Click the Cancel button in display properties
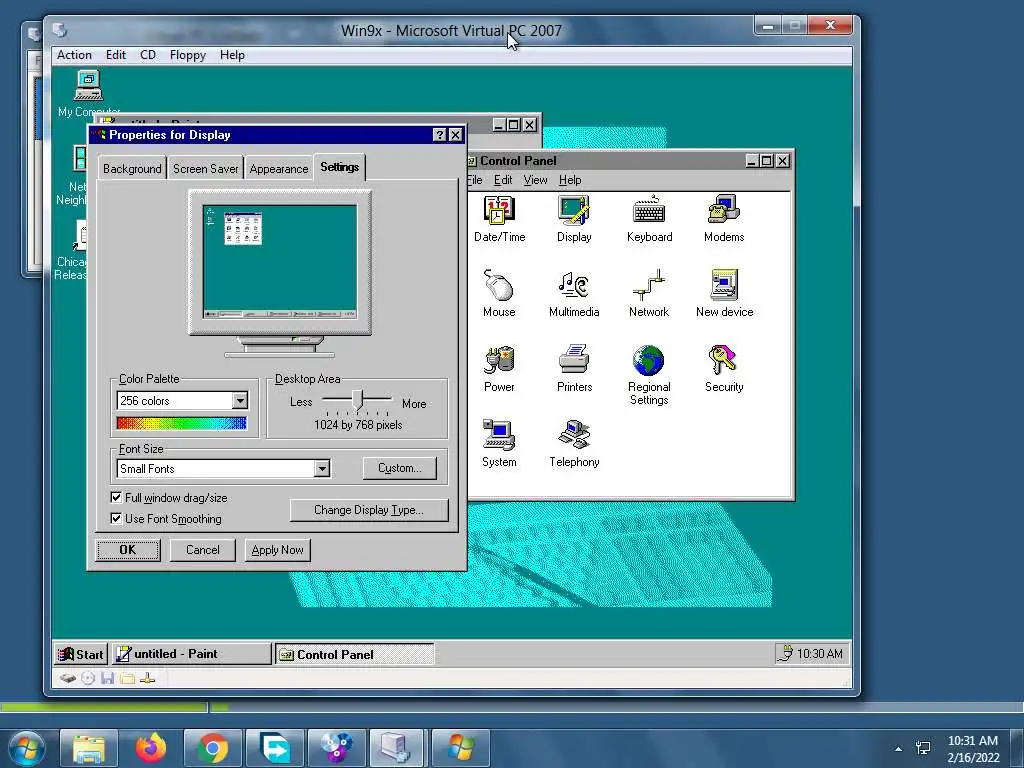Screen dimensions: 1024x768 pyautogui.click(x=202, y=550)
